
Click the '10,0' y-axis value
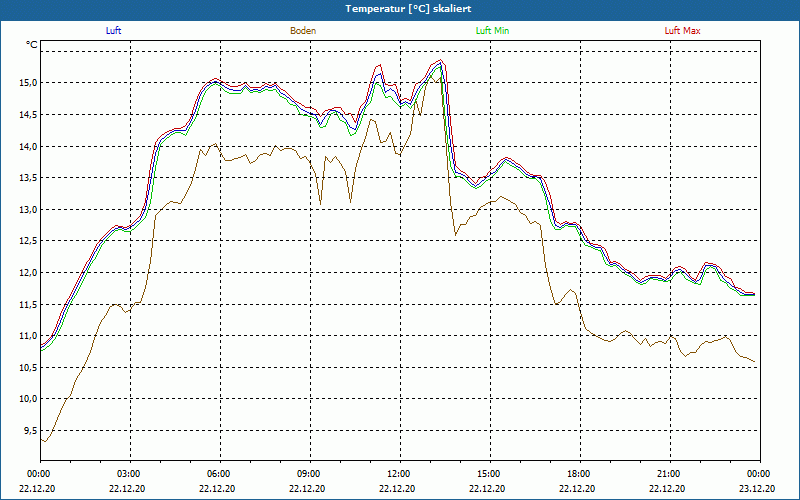point(29,399)
